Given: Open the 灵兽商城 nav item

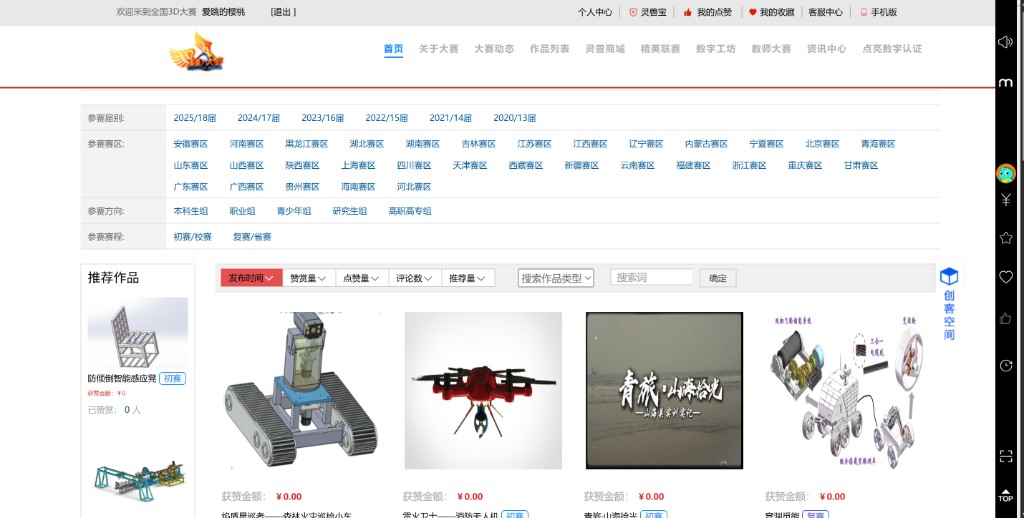Looking at the screenshot, I should (605, 48).
